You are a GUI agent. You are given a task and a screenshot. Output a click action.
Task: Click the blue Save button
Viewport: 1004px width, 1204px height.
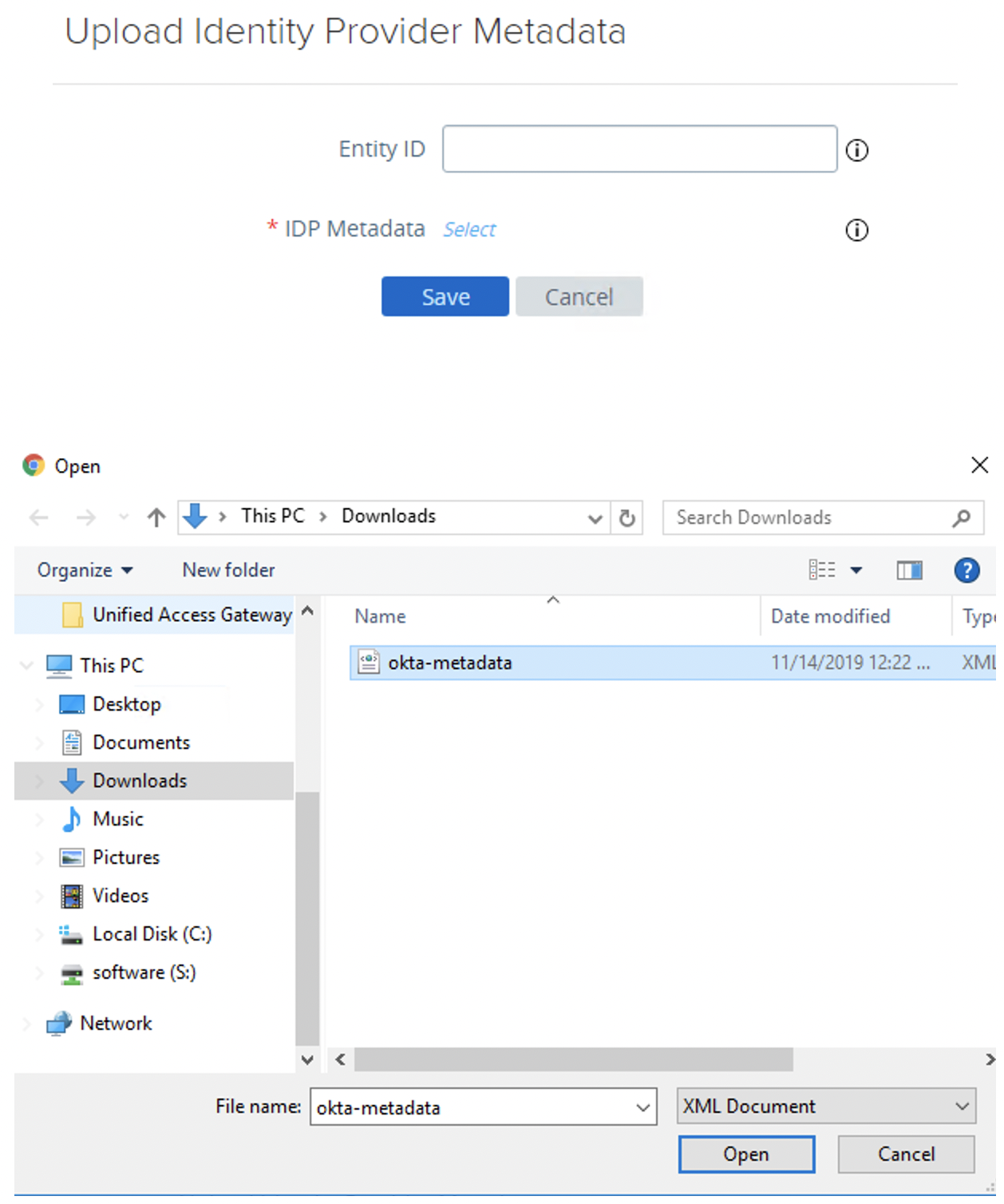(x=445, y=297)
